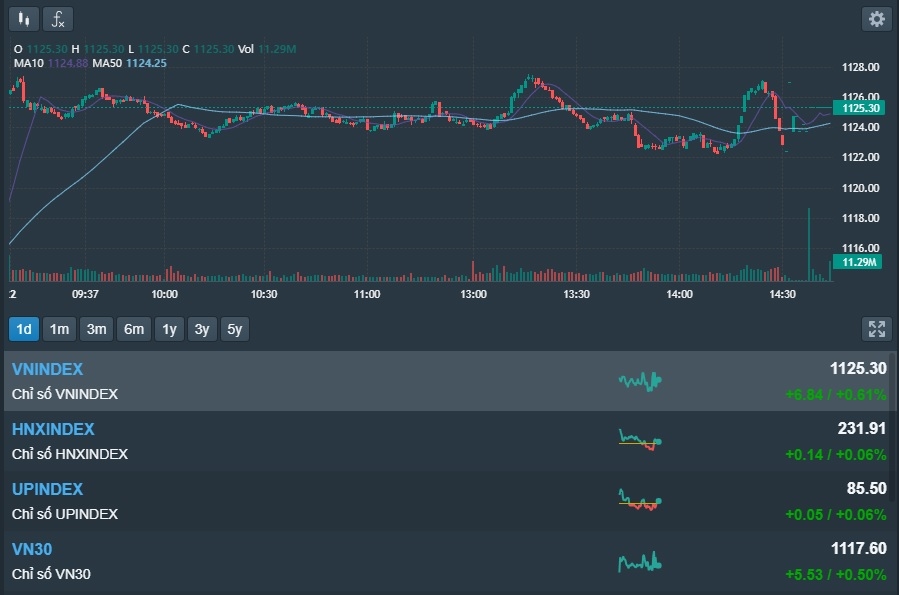Viewport: 899px width, 595px height.
Task: Expand chart to fullscreen
Action: coord(876,329)
